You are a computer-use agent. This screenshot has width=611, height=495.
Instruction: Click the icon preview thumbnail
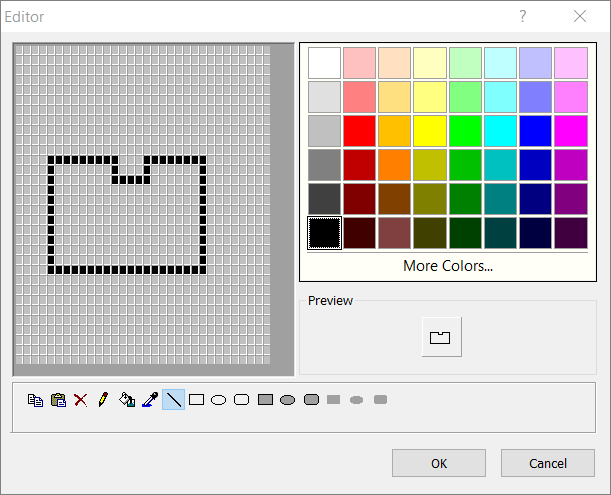(x=440, y=338)
